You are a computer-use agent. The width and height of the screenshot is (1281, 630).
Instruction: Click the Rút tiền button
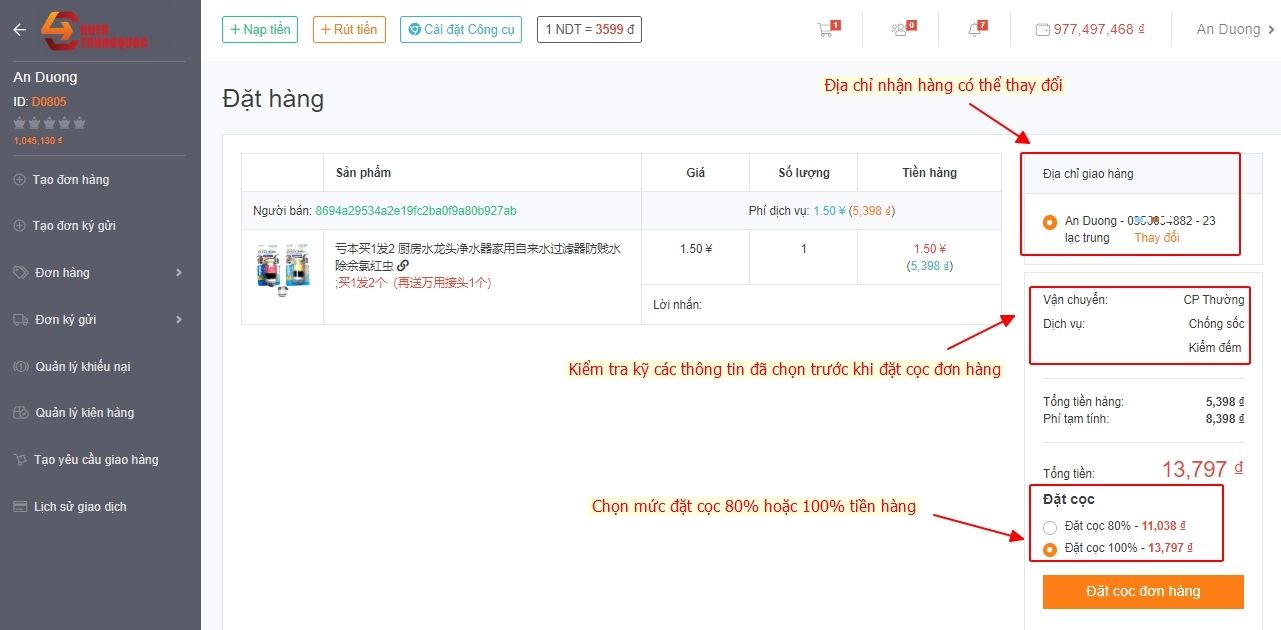click(349, 30)
